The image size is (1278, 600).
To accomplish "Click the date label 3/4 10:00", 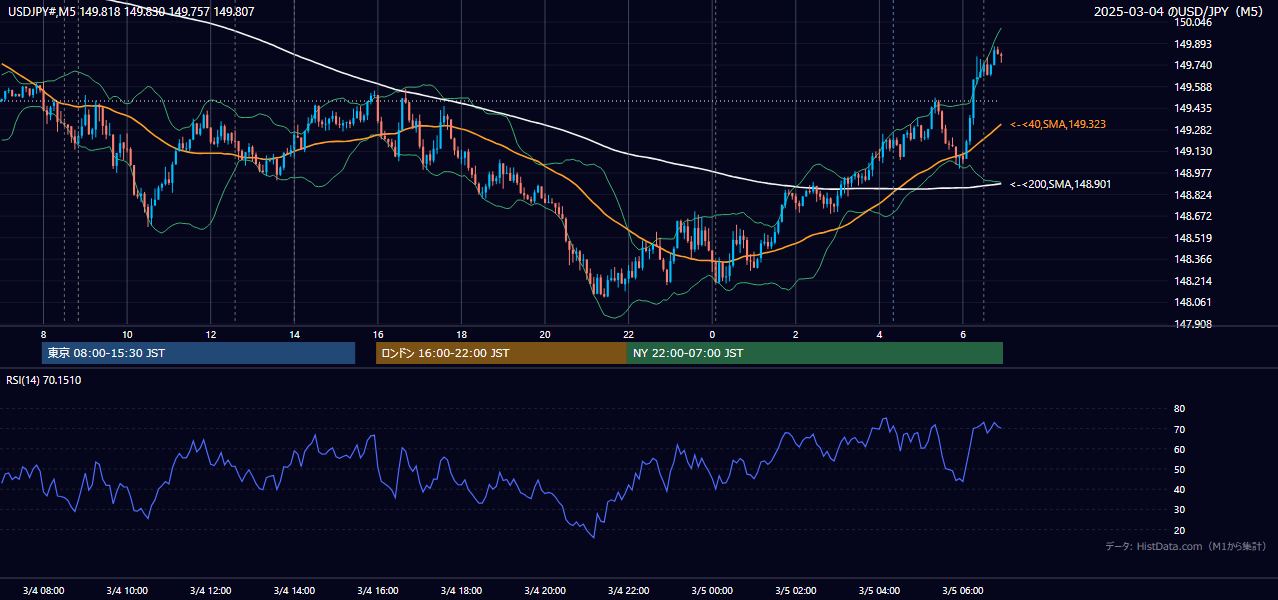I will [x=127, y=590].
